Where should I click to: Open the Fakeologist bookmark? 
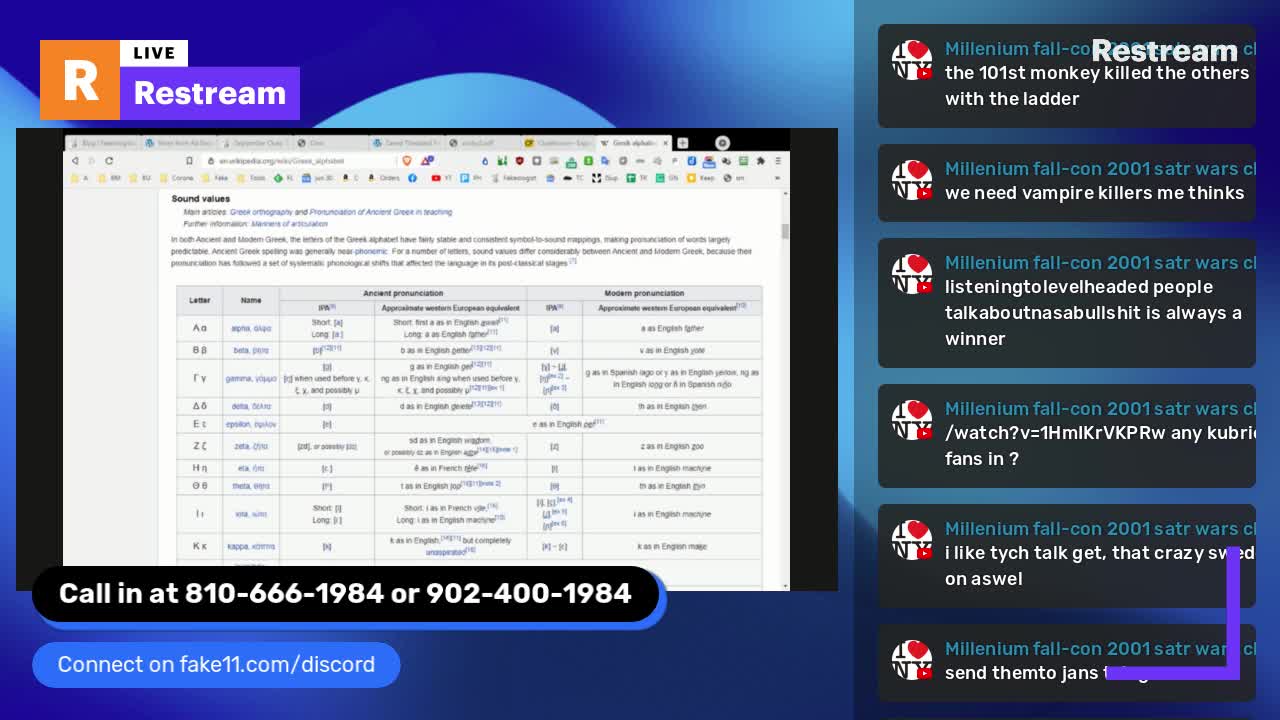point(515,178)
